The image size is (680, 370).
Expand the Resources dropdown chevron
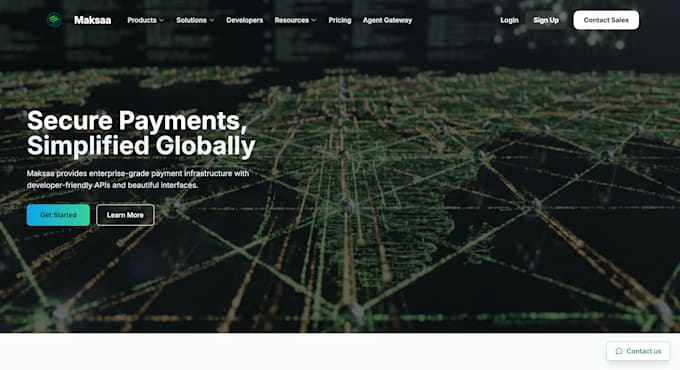[x=314, y=20]
